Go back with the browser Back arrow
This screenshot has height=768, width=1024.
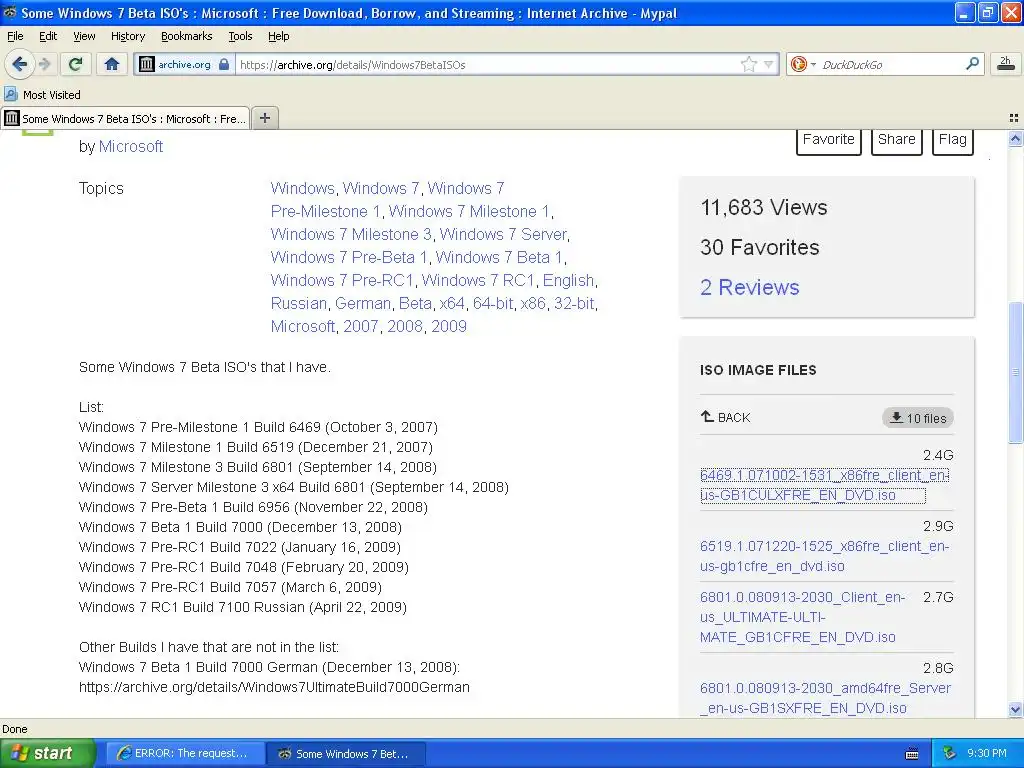tap(19, 64)
